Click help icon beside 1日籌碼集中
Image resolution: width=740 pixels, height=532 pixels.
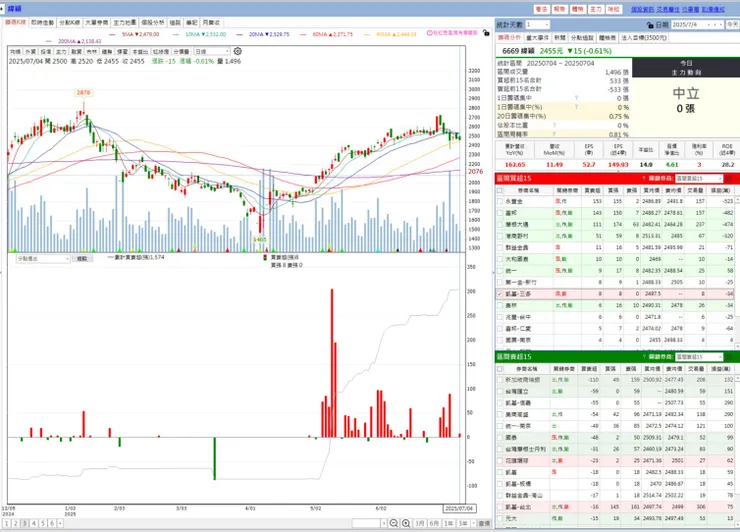[x=576, y=98]
